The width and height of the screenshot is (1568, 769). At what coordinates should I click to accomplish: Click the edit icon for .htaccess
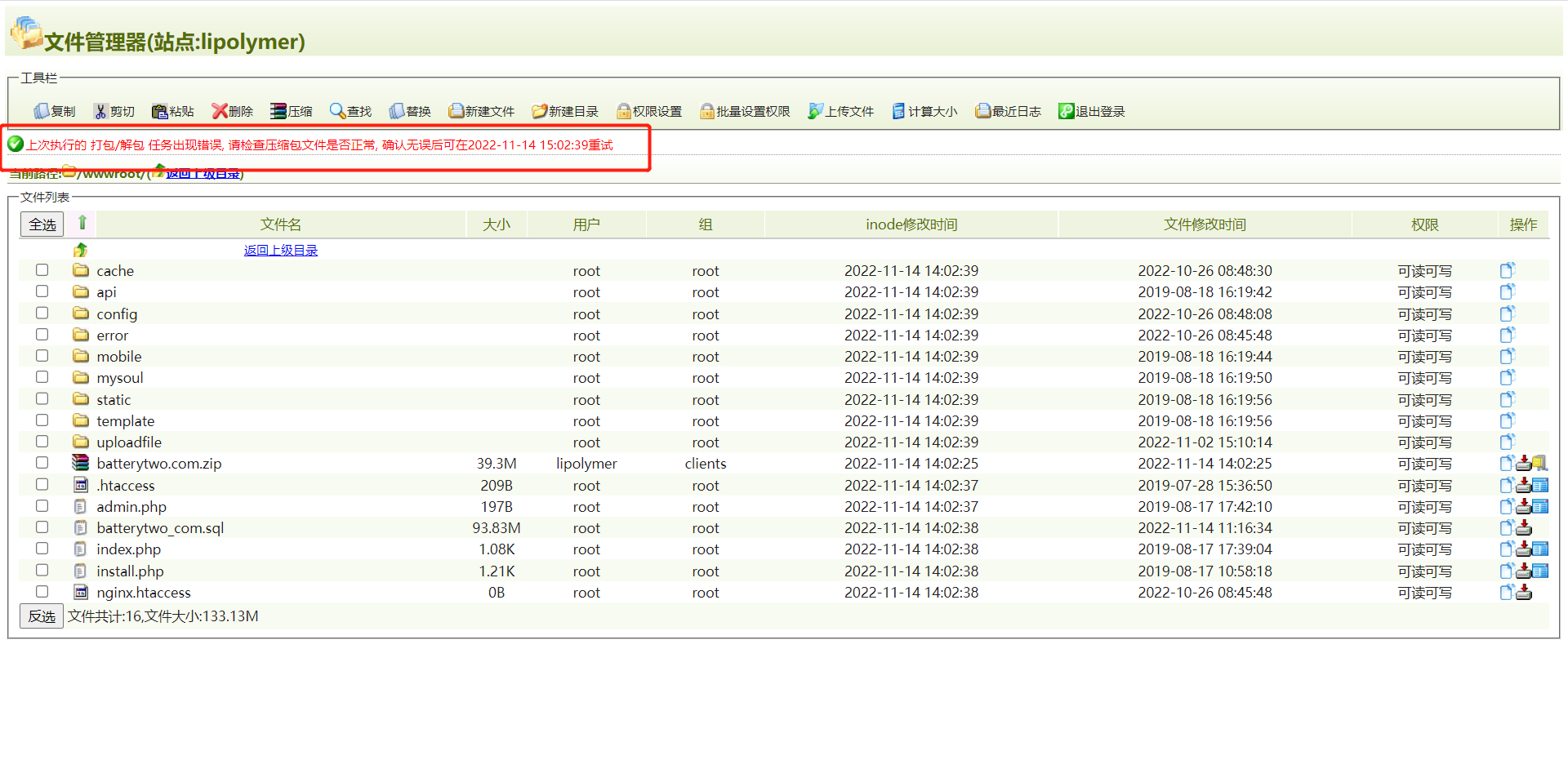point(1540,485)
